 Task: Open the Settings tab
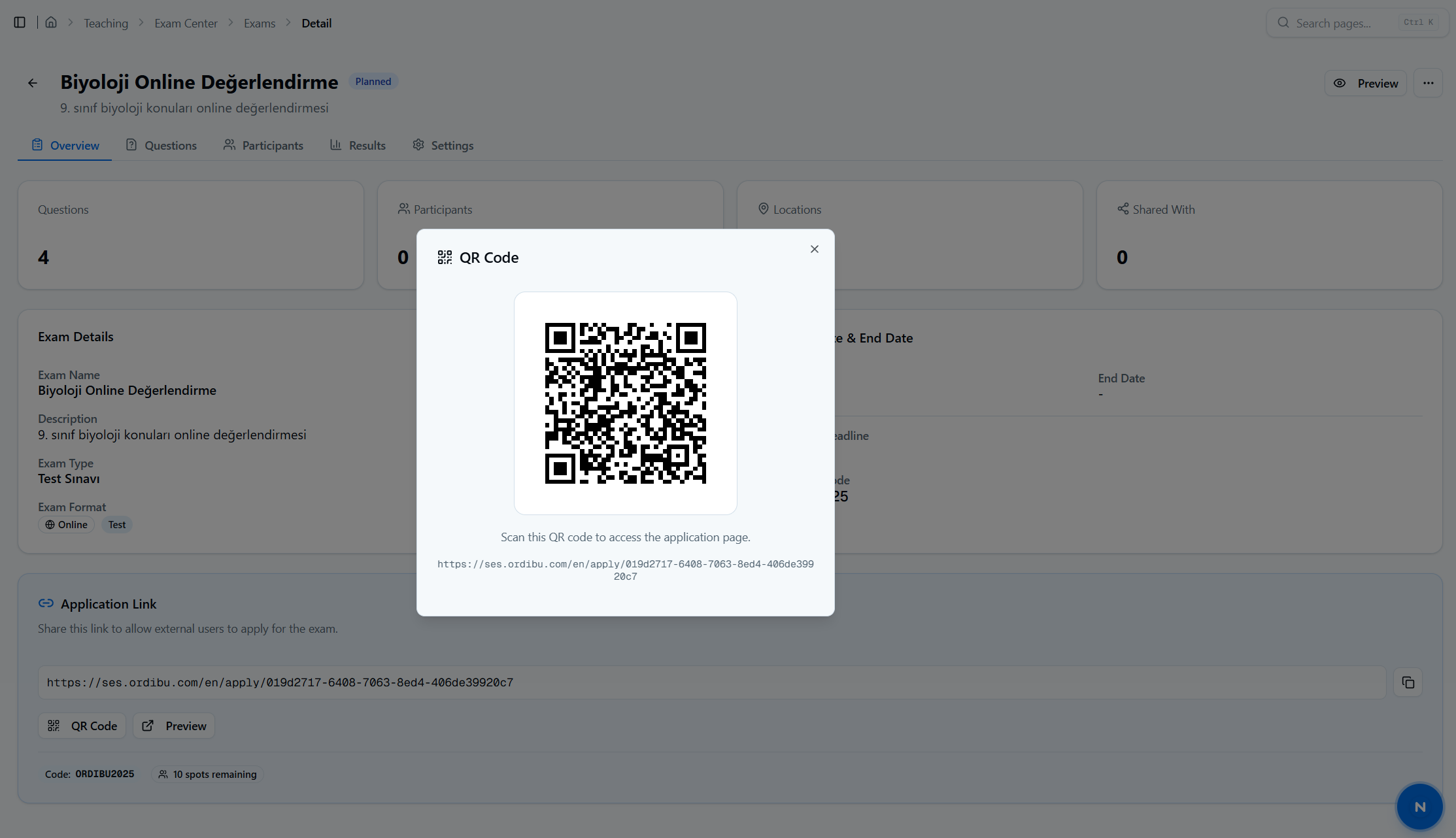tap(443, 146)
